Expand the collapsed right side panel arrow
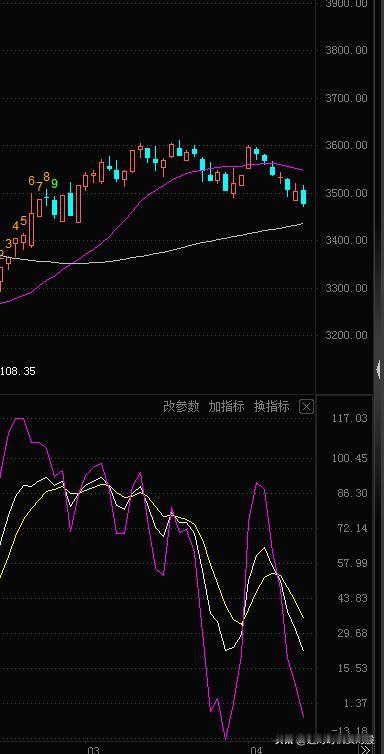The width and height of the screenshot is (384, 754). pos(379,369)
